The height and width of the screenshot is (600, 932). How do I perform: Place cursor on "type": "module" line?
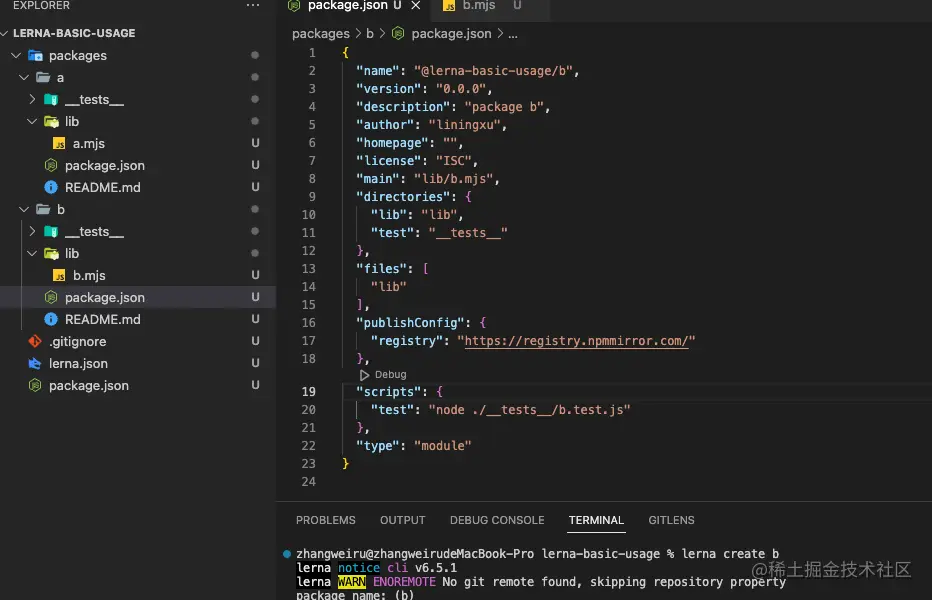tap(414, 446)
